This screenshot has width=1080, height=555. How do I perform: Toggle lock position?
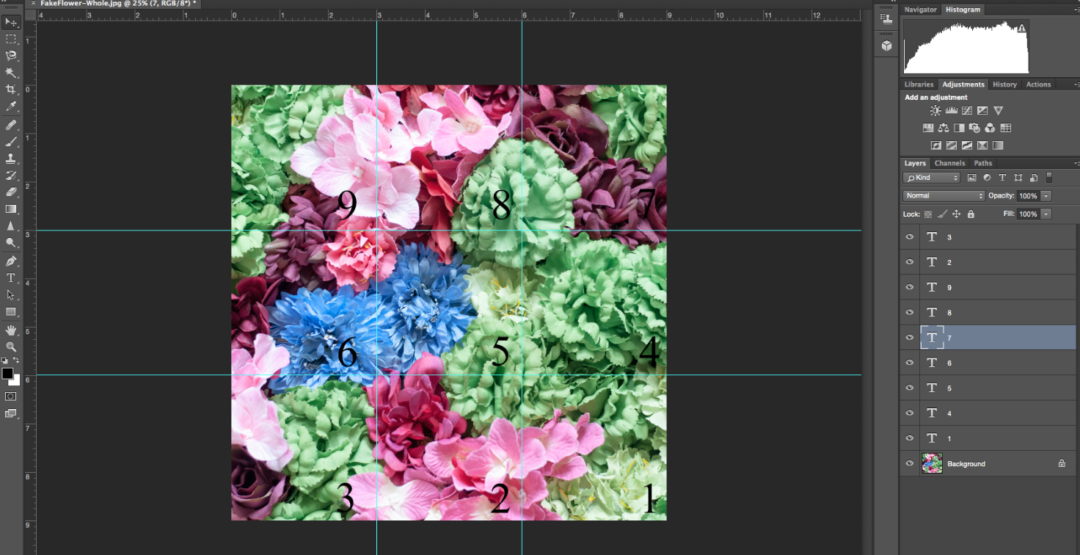click(956, 214)
